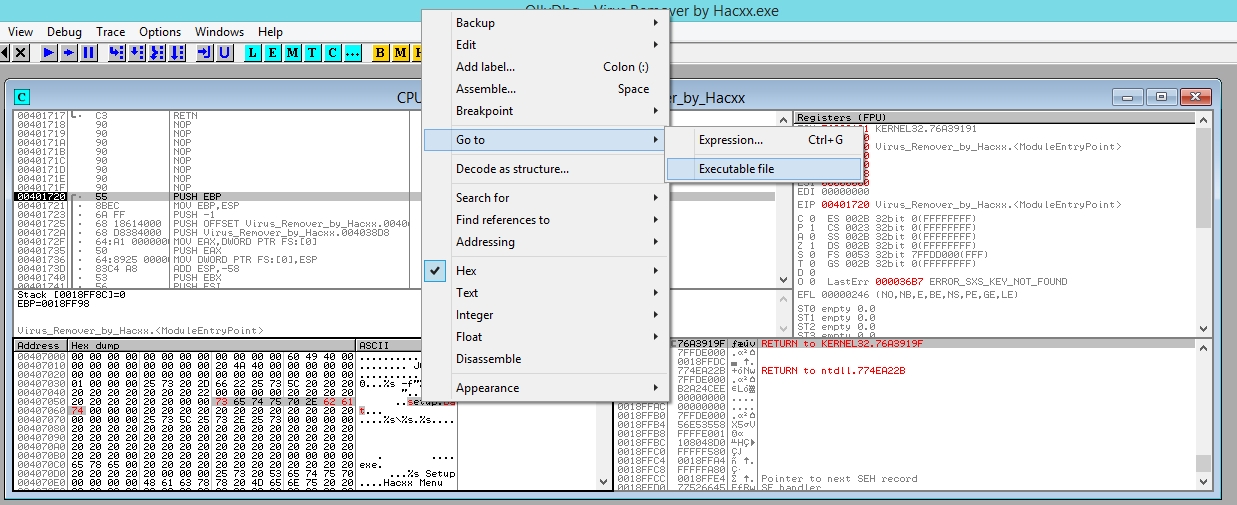Toggle the Hex checkmark in the context menu
This screenshot has height=505, width=1237.
(437, 271)
